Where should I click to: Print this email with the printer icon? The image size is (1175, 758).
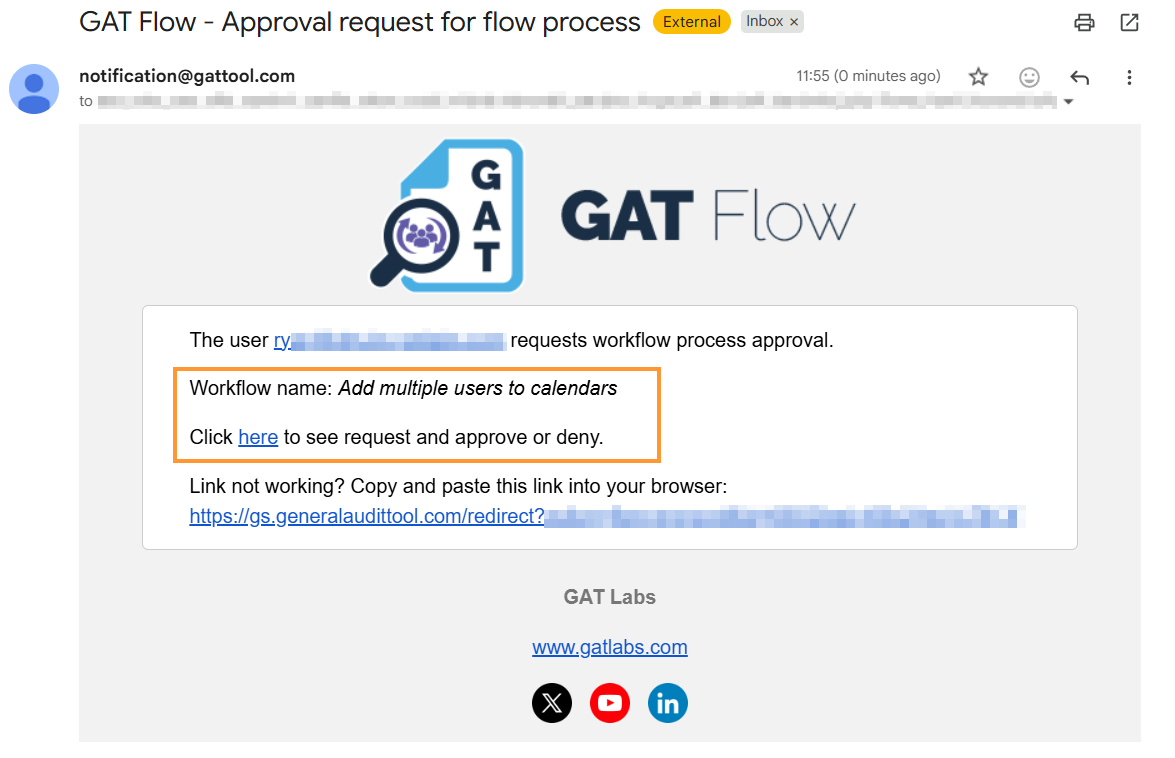(1084, 22)
